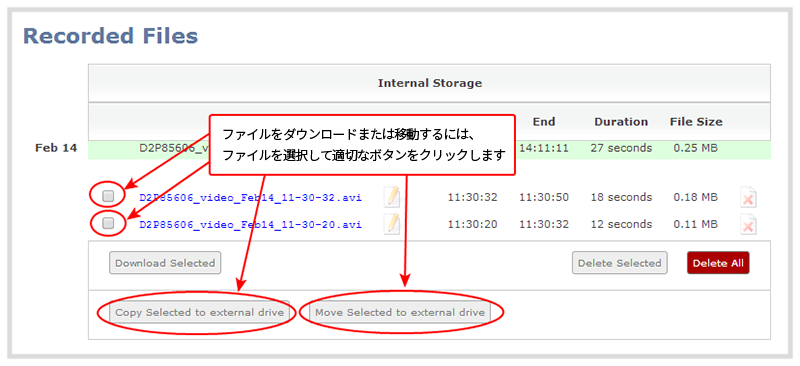The width and height of the screenshot is (800, 366).
Task: Click the red Delete All button
Action: point(718,263)
